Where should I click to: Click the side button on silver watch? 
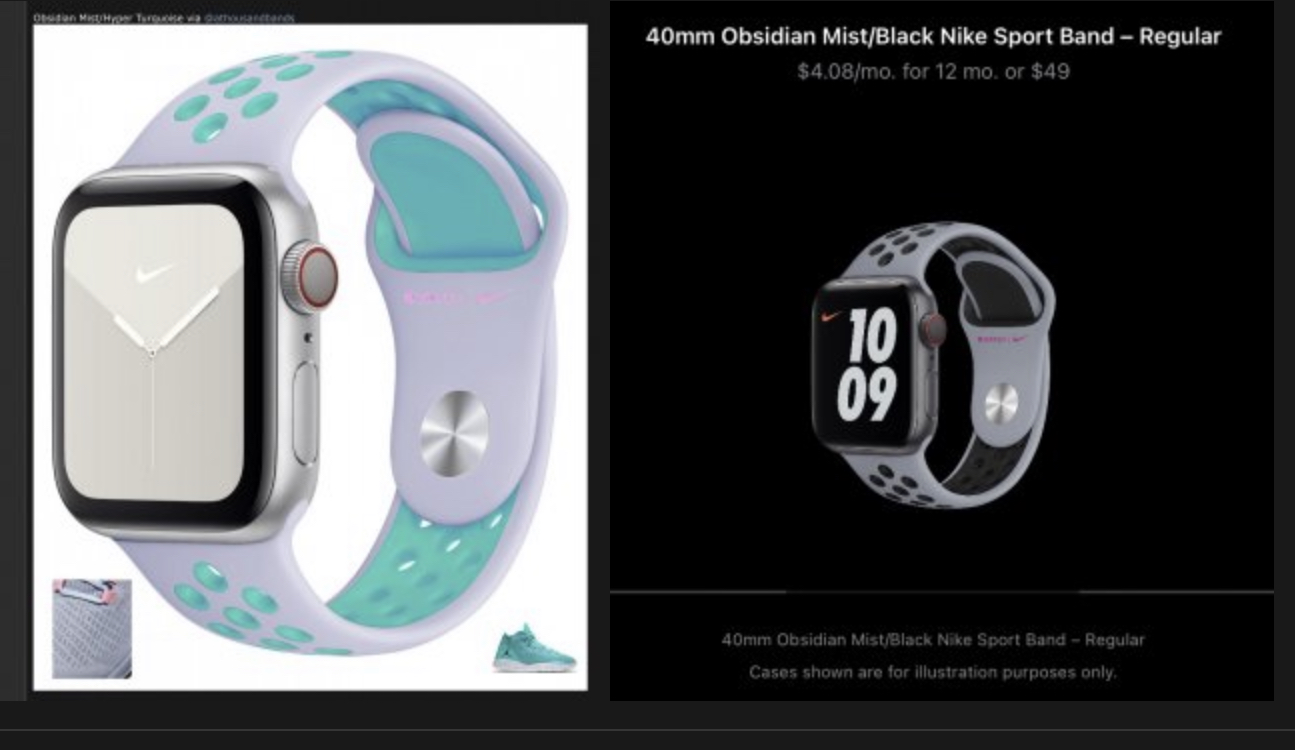[305, 398]
